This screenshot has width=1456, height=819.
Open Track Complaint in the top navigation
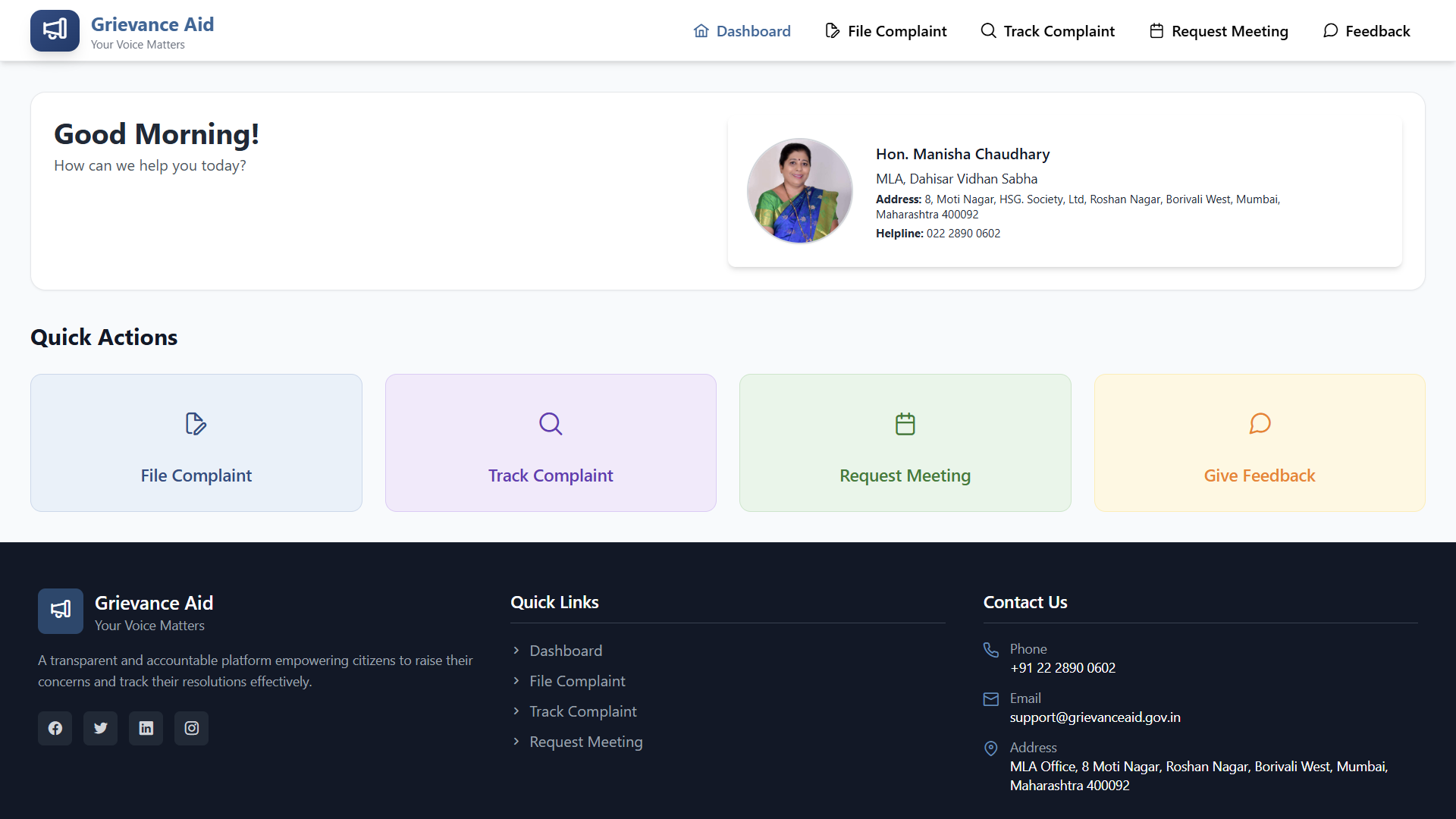pos(1048,31)
